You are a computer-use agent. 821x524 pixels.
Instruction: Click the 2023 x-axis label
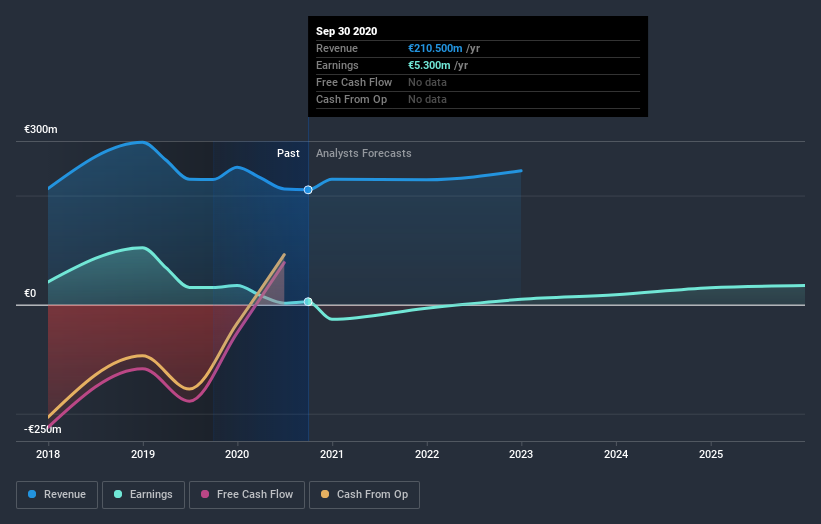[521, 454]
